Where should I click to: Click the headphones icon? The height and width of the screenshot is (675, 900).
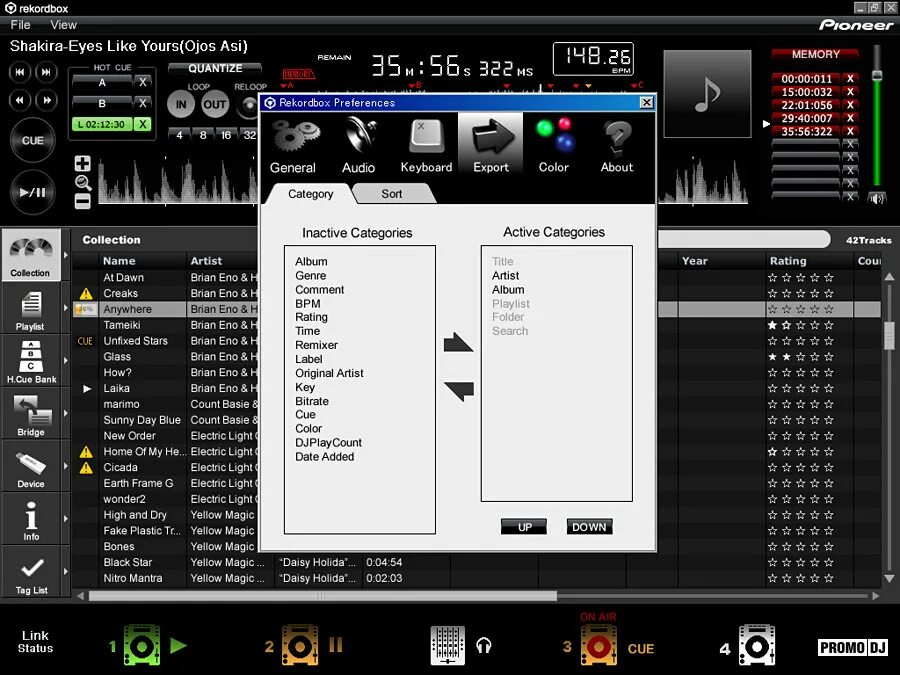coord(484,646)
